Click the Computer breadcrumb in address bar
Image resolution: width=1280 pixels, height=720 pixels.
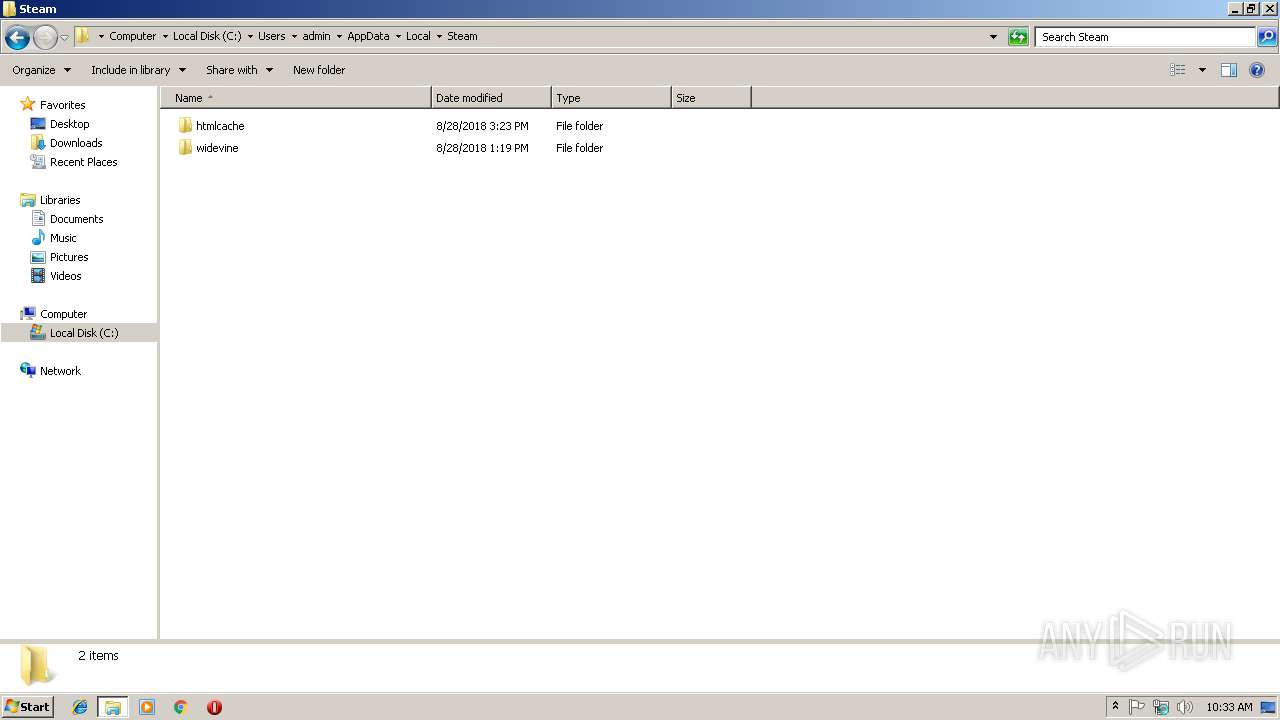(x=132, y=36)
